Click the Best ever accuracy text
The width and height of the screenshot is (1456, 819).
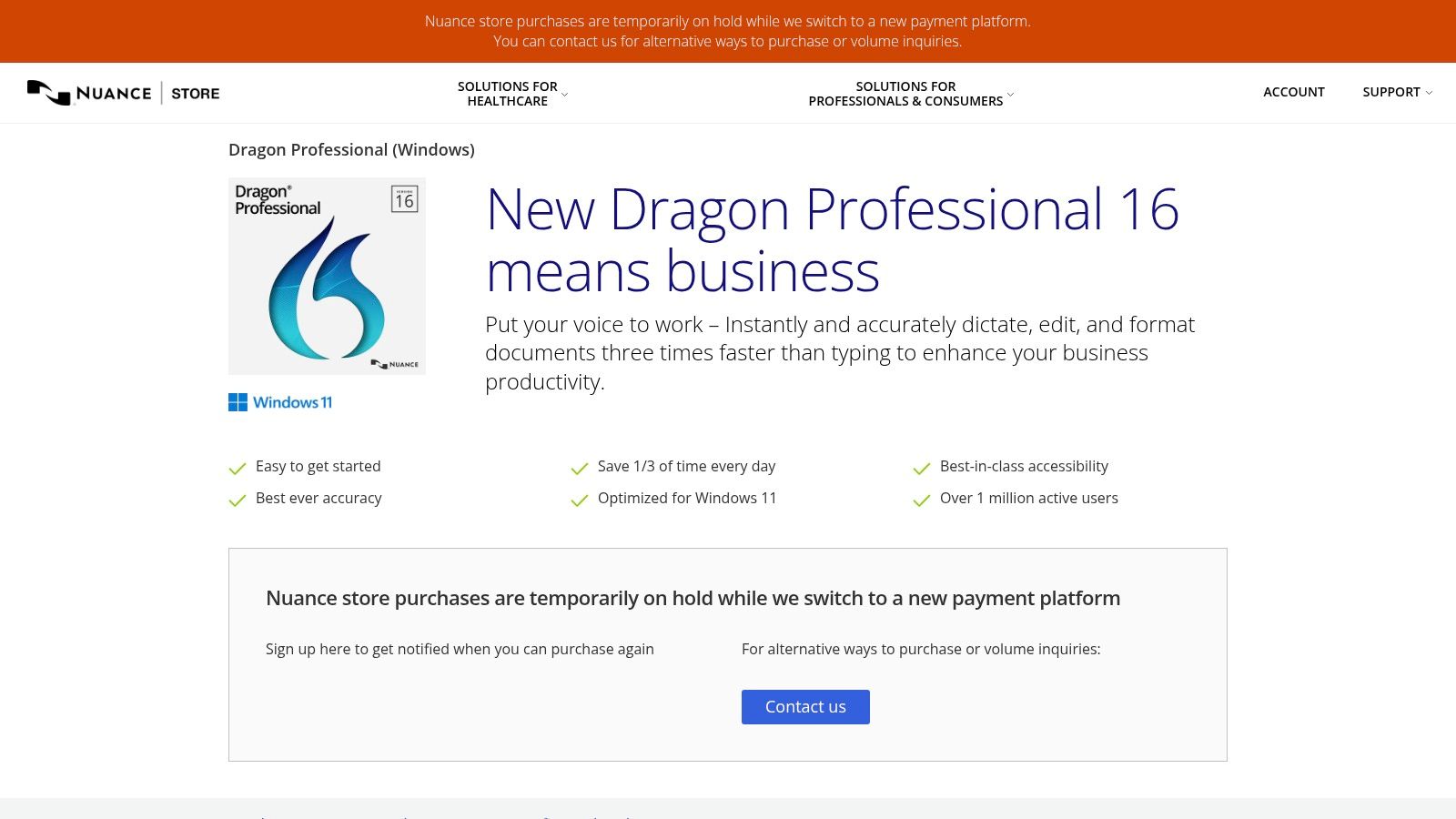tap(318, 498)
